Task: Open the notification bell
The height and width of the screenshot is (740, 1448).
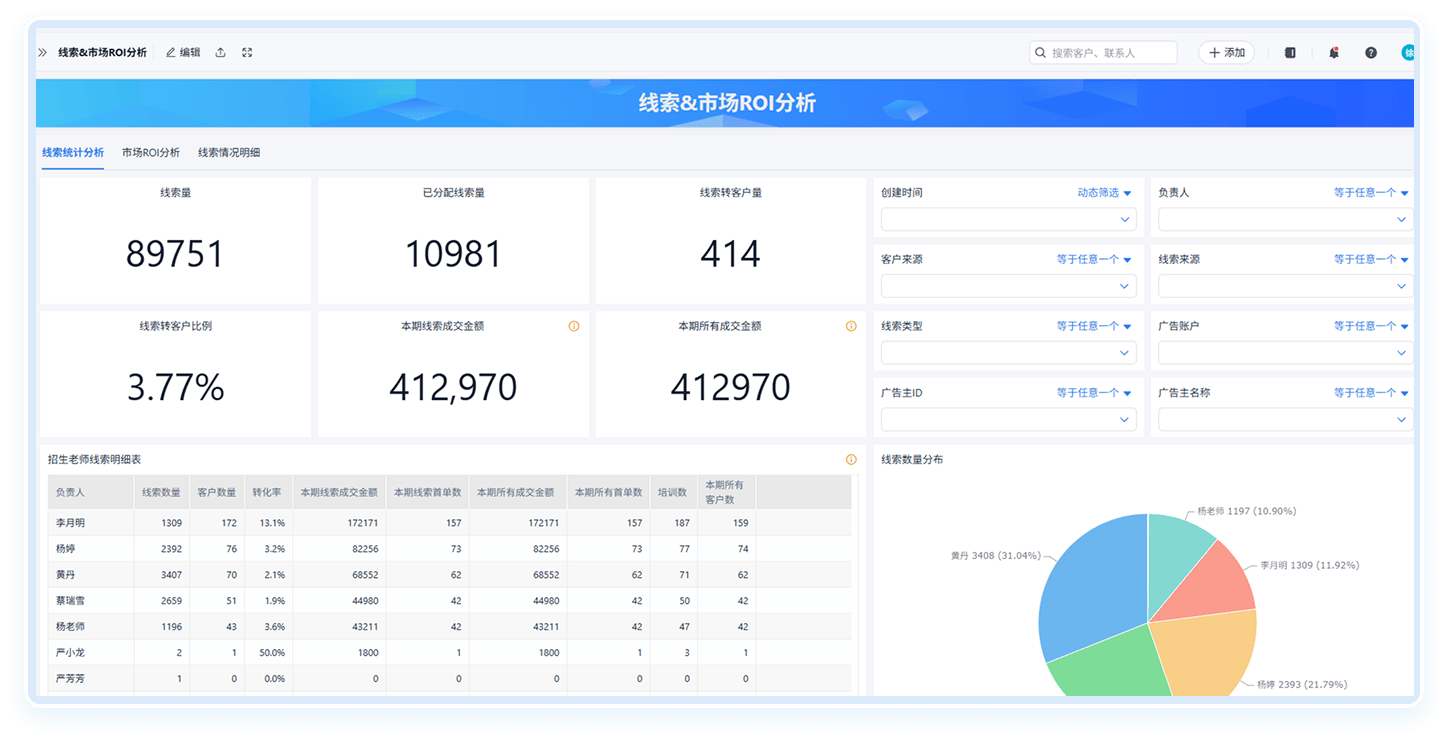Action: coord(1333,53)
